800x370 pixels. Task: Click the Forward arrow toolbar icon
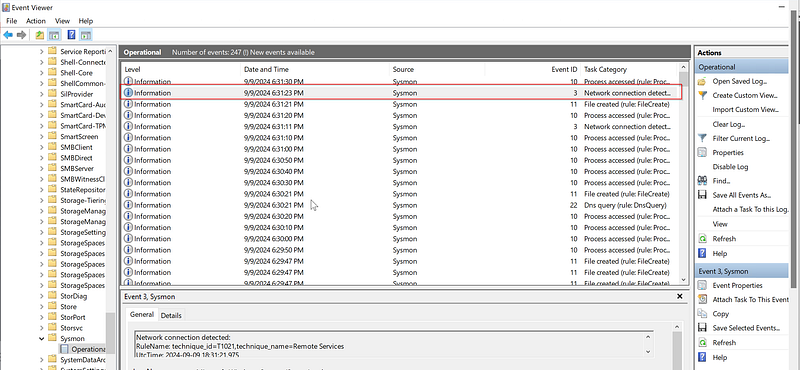point(21,35)
